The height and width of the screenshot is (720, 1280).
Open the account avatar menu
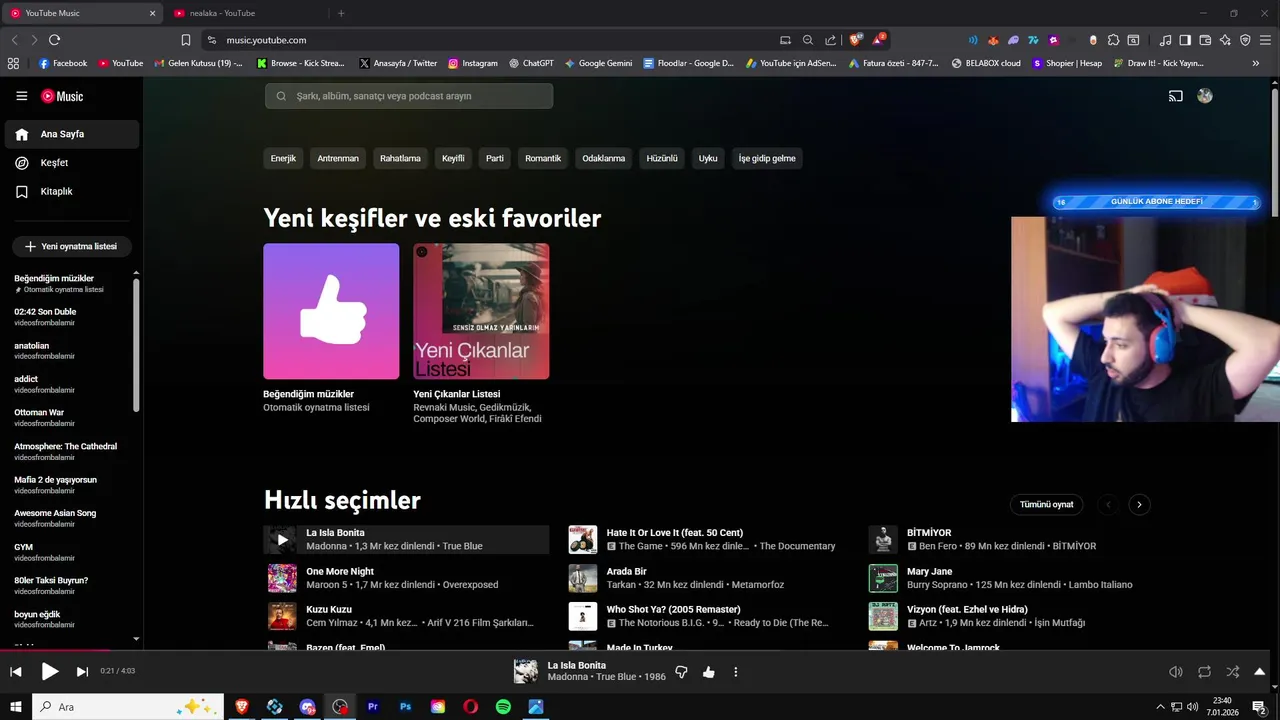click(x=1205, y=96)
